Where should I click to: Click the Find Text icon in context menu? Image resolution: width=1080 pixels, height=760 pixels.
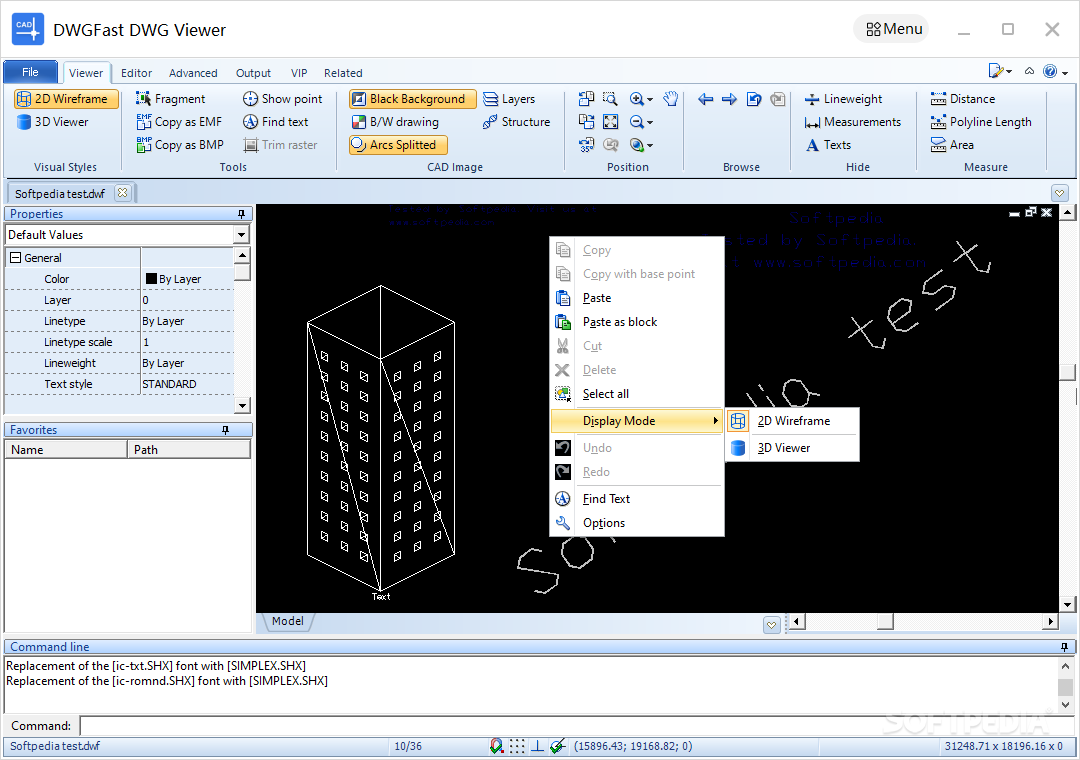(563, 499)
